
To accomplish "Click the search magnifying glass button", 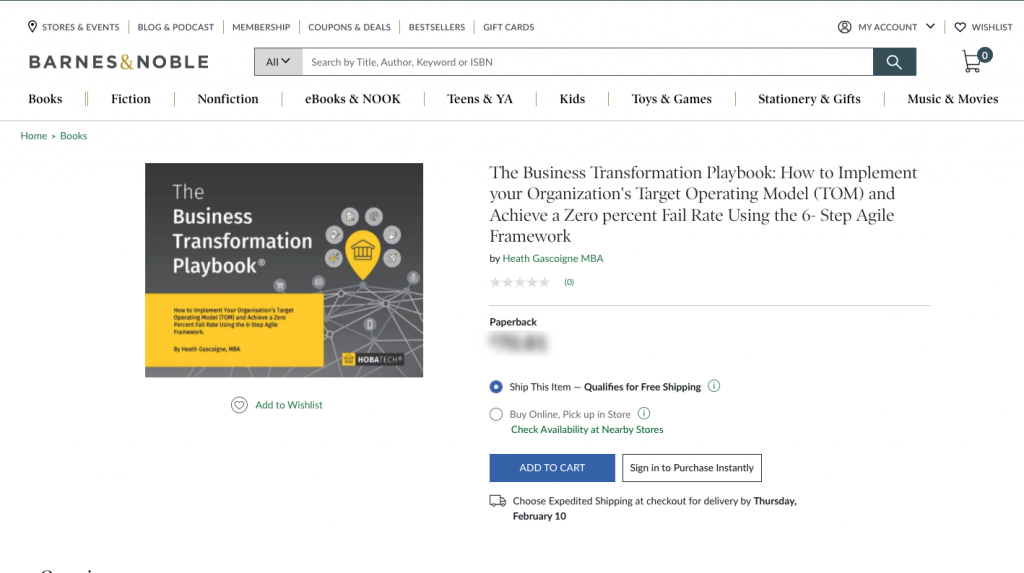I will (x=894, y=62).
